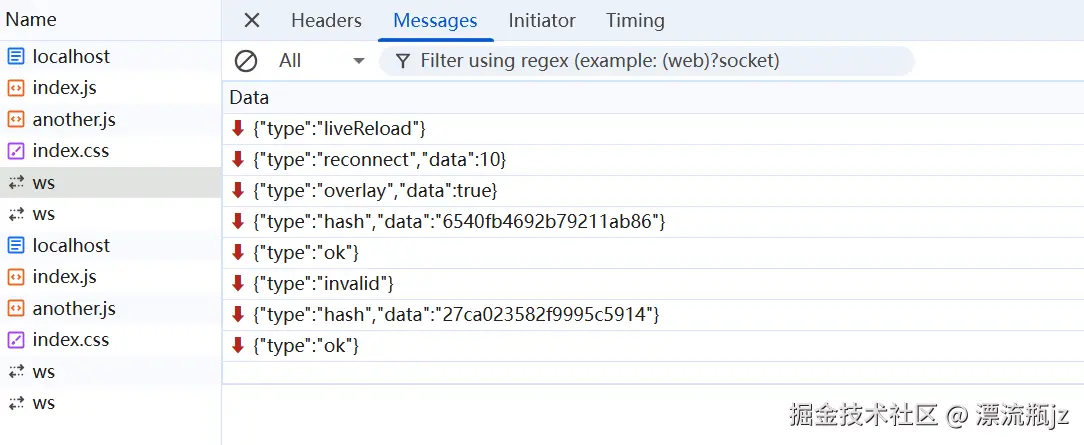
Task: Close the request details panel
Action: (252, 21)
